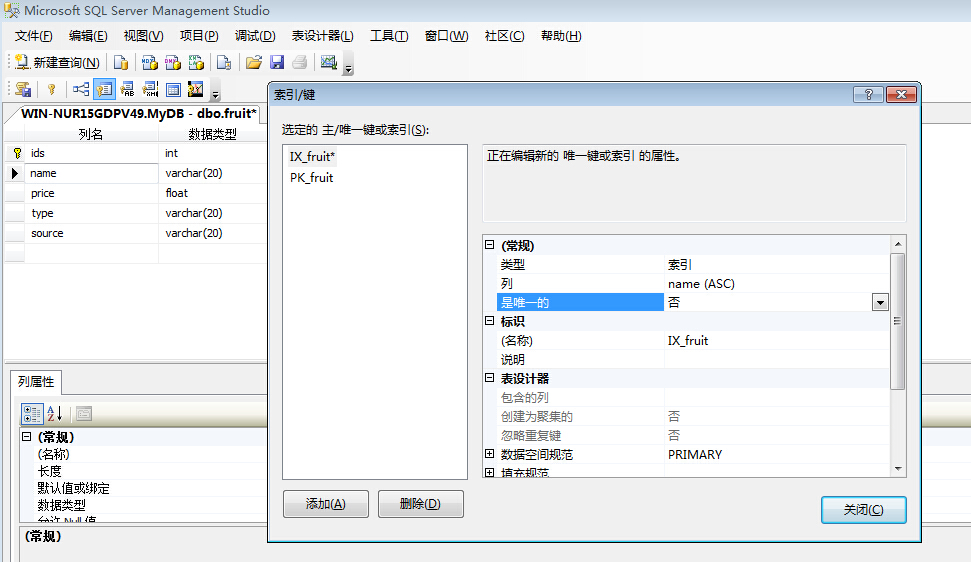Image resolution: width=971 pixels, height=562 pixels.
Task: Save the fruit table with floppy icon
Action: (x=277, y=62)
